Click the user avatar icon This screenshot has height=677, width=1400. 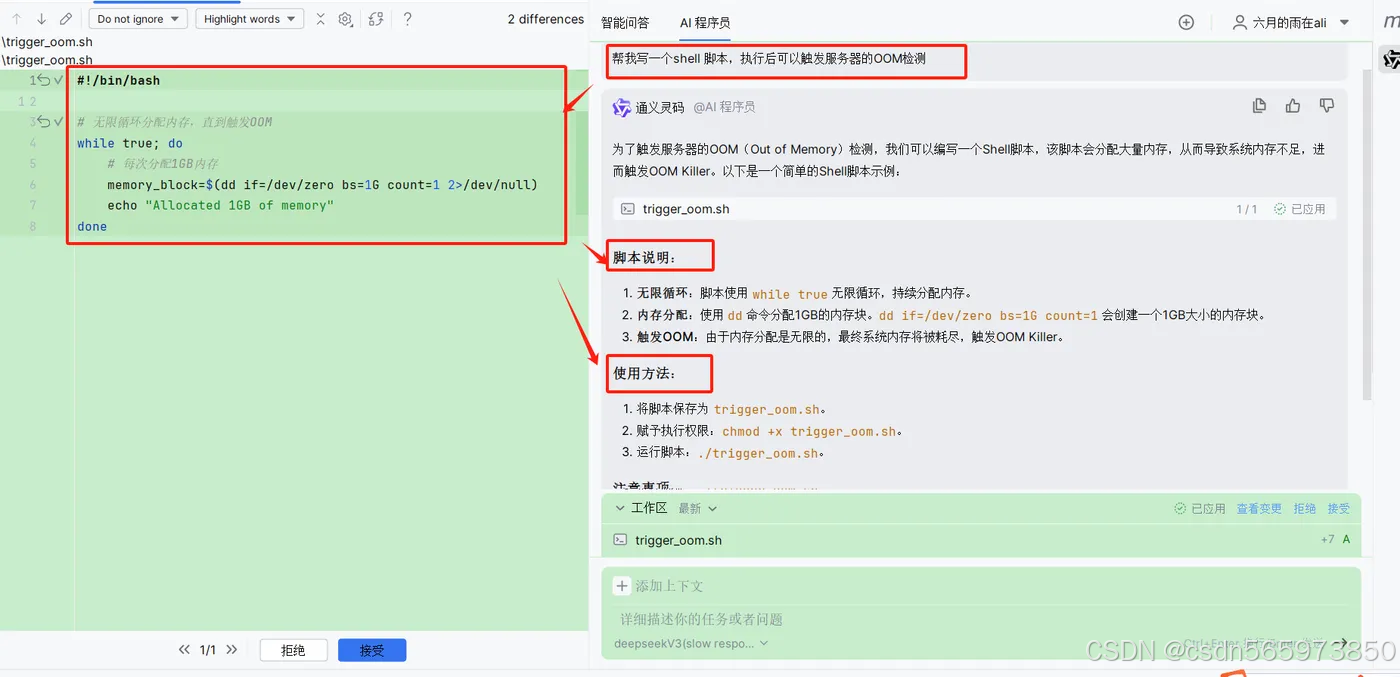[1240, 22]
